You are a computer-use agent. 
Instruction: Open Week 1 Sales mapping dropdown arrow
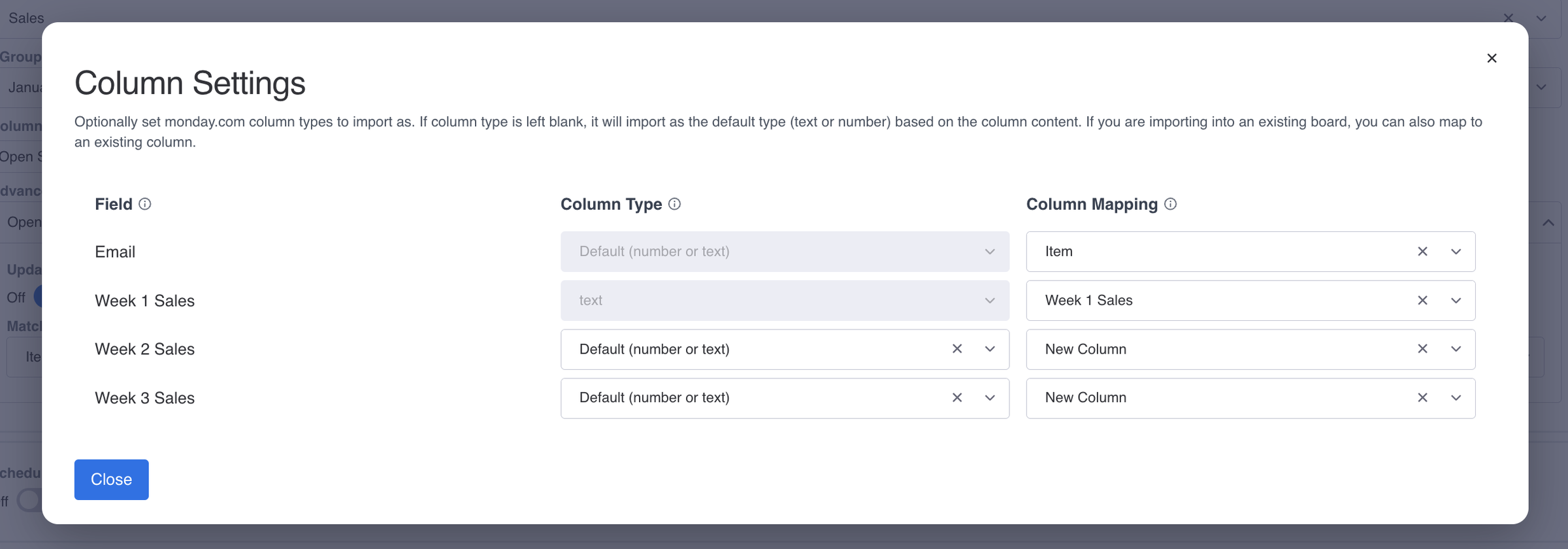coord(1456,301)
